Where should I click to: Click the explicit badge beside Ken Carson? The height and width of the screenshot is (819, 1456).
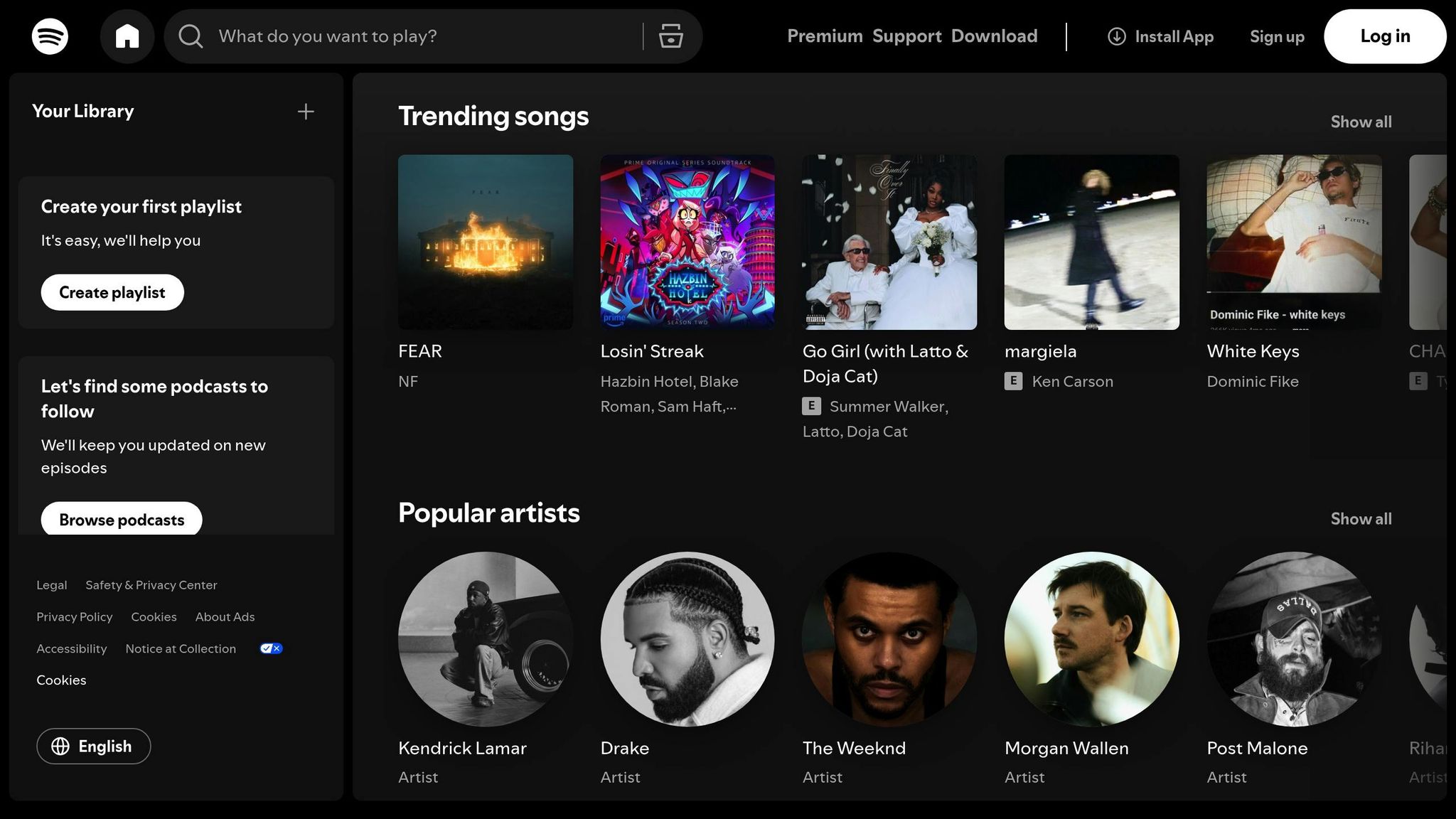[1014, 381]
